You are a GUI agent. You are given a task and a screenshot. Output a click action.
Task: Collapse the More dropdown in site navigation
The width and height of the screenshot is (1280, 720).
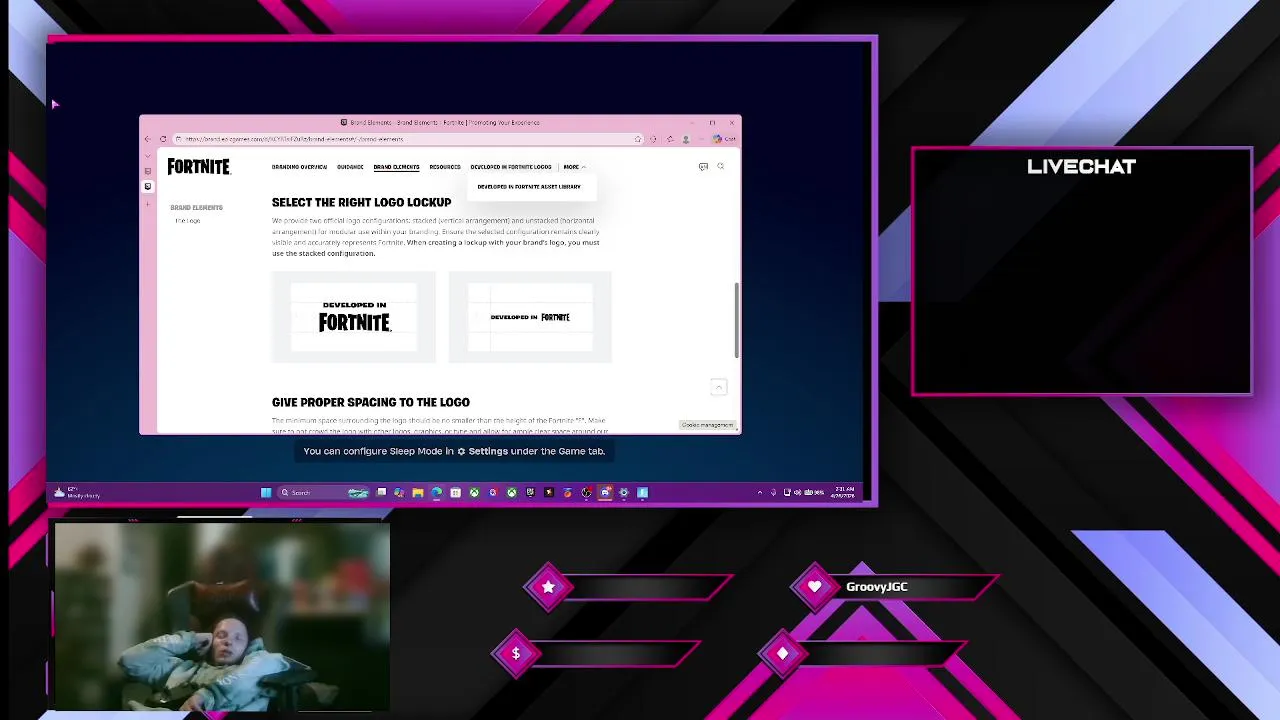574,167
